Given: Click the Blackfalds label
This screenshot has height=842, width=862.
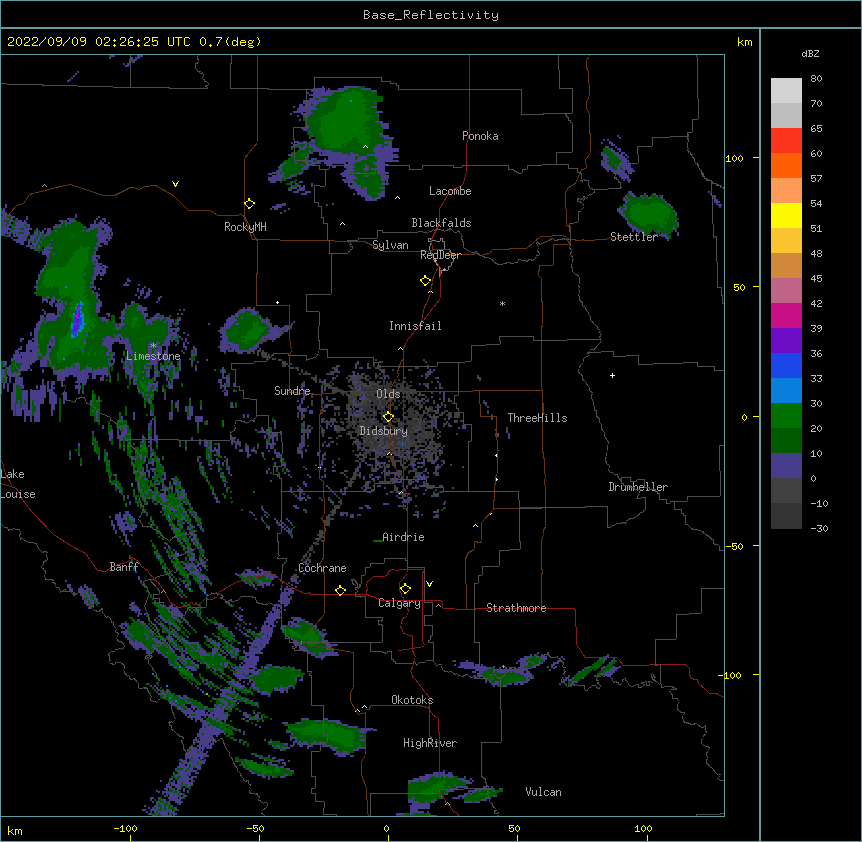Looking at the screenshot, I should click(x=441, y=223).
